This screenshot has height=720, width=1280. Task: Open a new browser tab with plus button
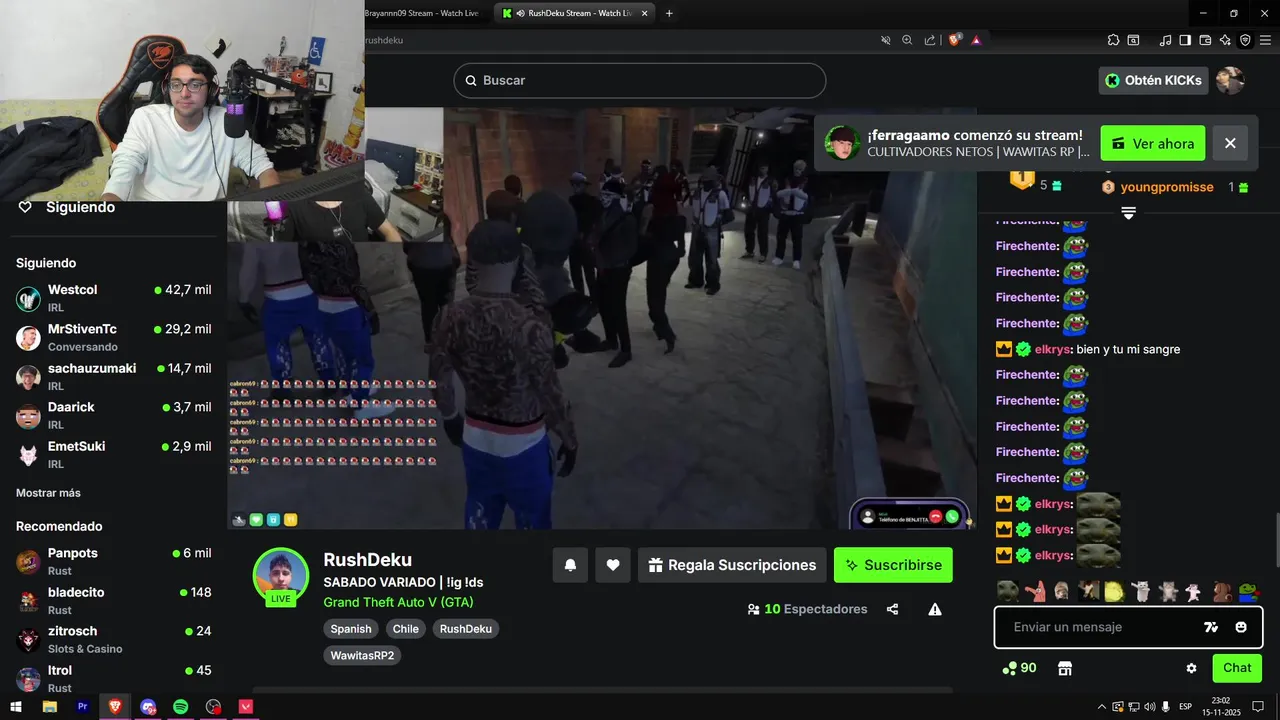[x=669, y=13]
